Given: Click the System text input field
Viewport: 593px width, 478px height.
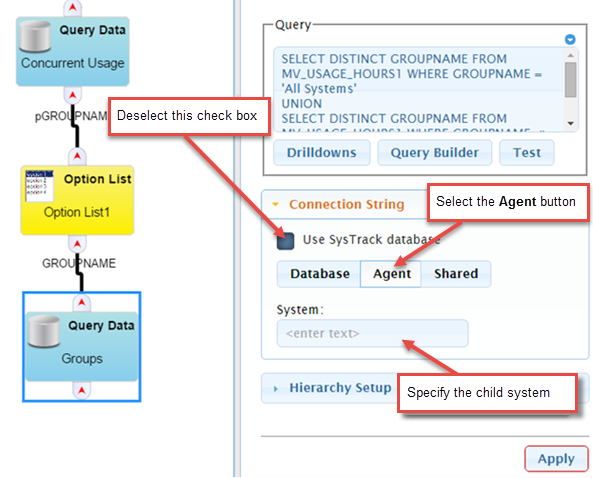Looking at the screenshot, I should pyautogui.click(x=373, y=334).
